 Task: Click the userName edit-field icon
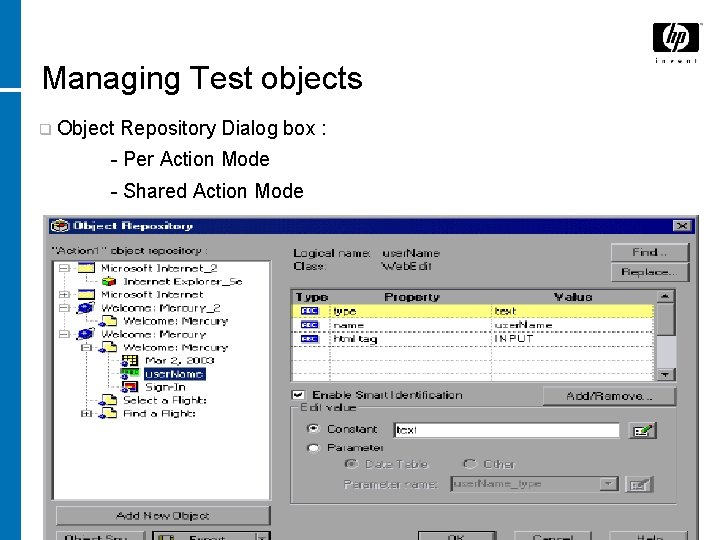click(130, 374)
